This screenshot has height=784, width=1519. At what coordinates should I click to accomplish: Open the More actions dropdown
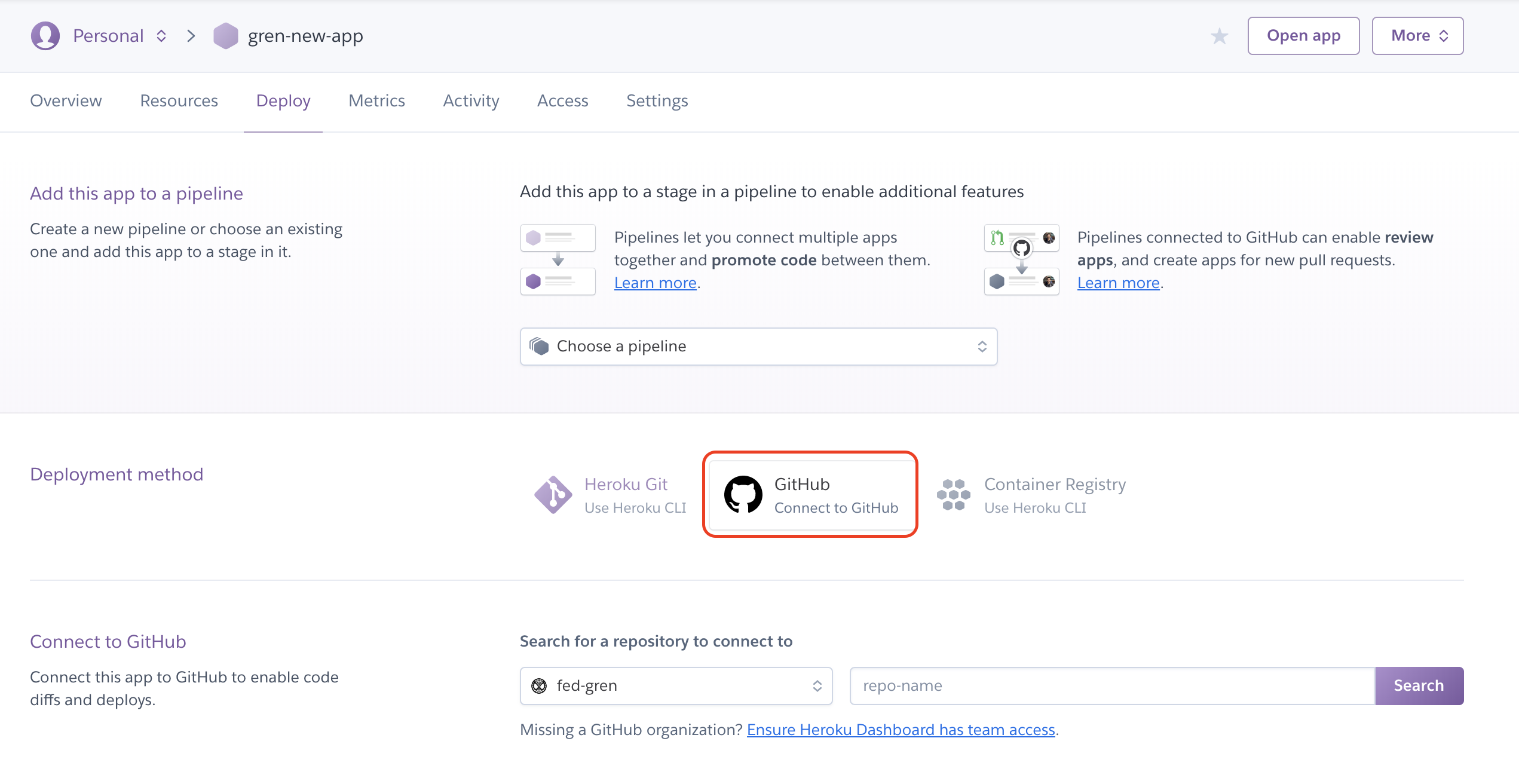pyautogui.click(x=1417, y=36)
